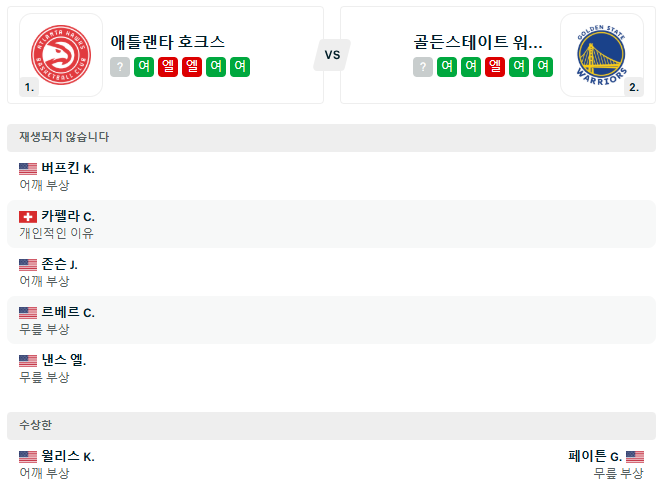Click the Hawks' gray question mark badge
The image size is (658, 493).
120,67
